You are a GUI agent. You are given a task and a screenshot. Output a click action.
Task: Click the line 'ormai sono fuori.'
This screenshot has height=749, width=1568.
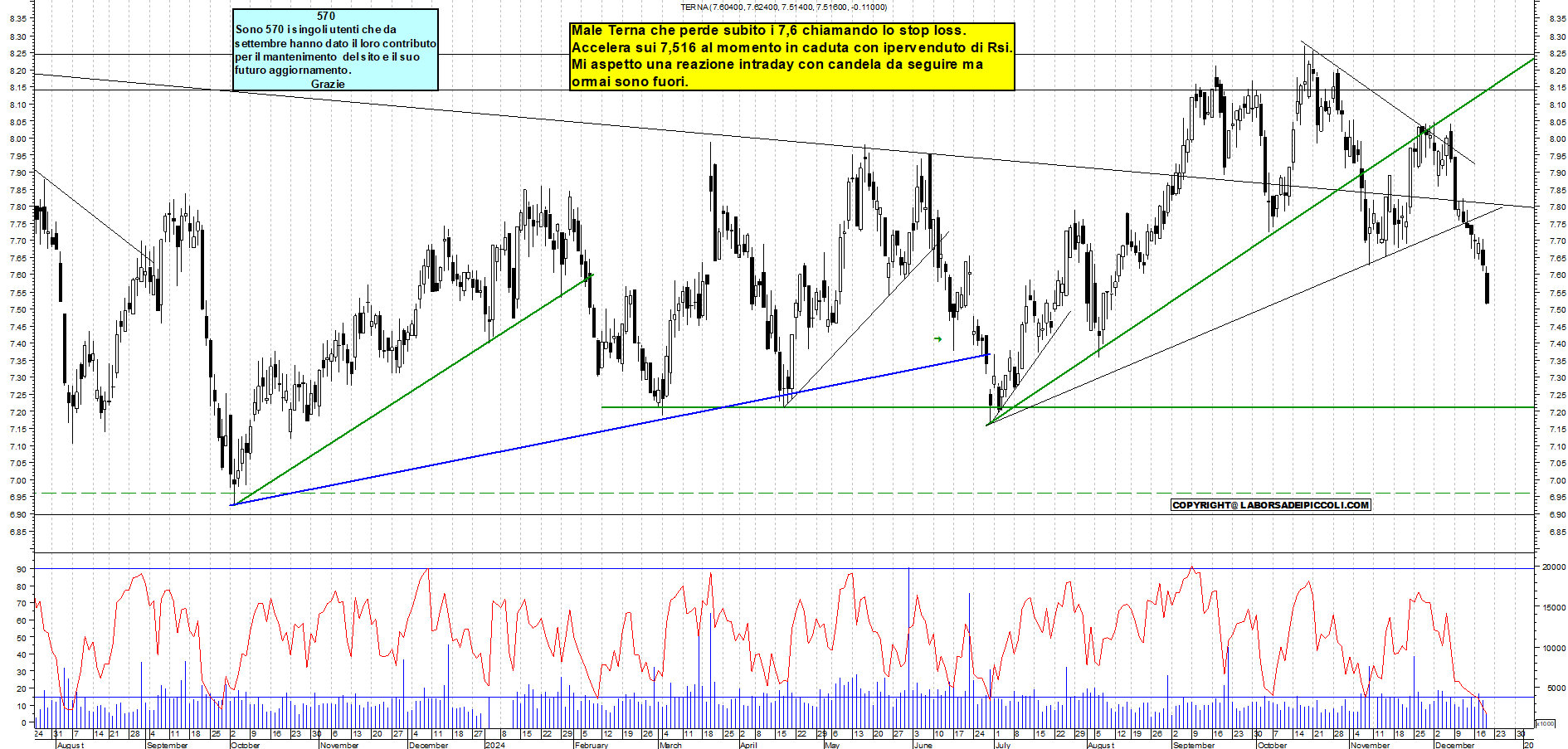click(630, 81)
